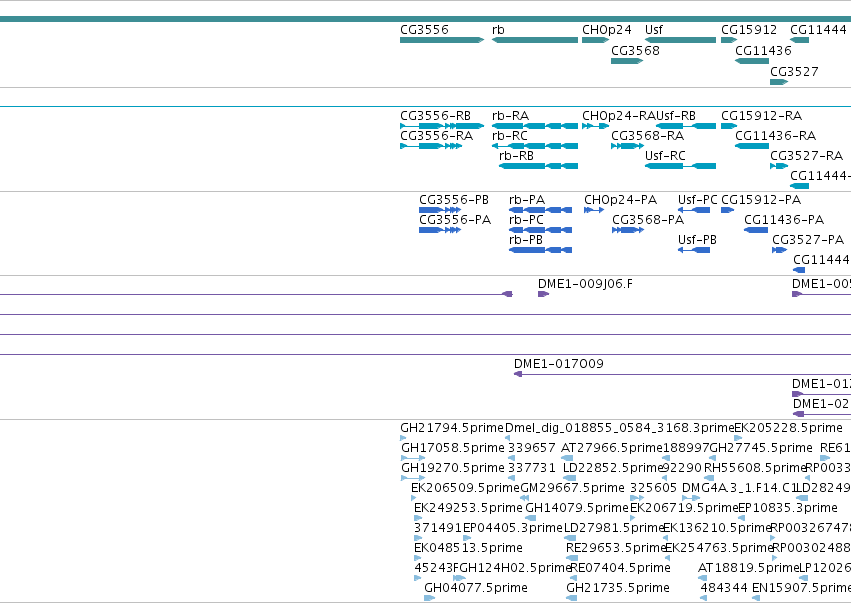Click the CG11444 gene feature
Screen dimensions: 851x603
[799, 40]
